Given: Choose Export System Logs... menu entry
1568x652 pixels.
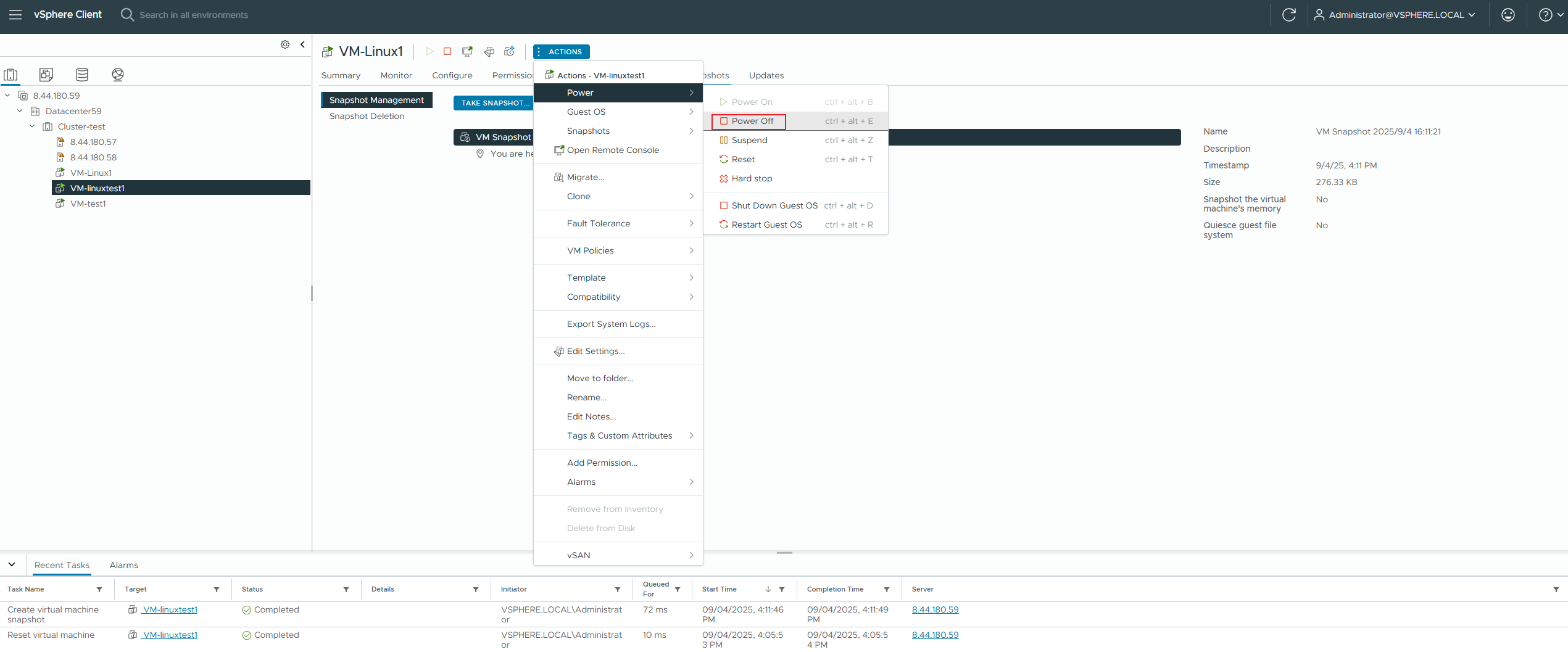Looking at the screenshot, I should coord(618,324).
